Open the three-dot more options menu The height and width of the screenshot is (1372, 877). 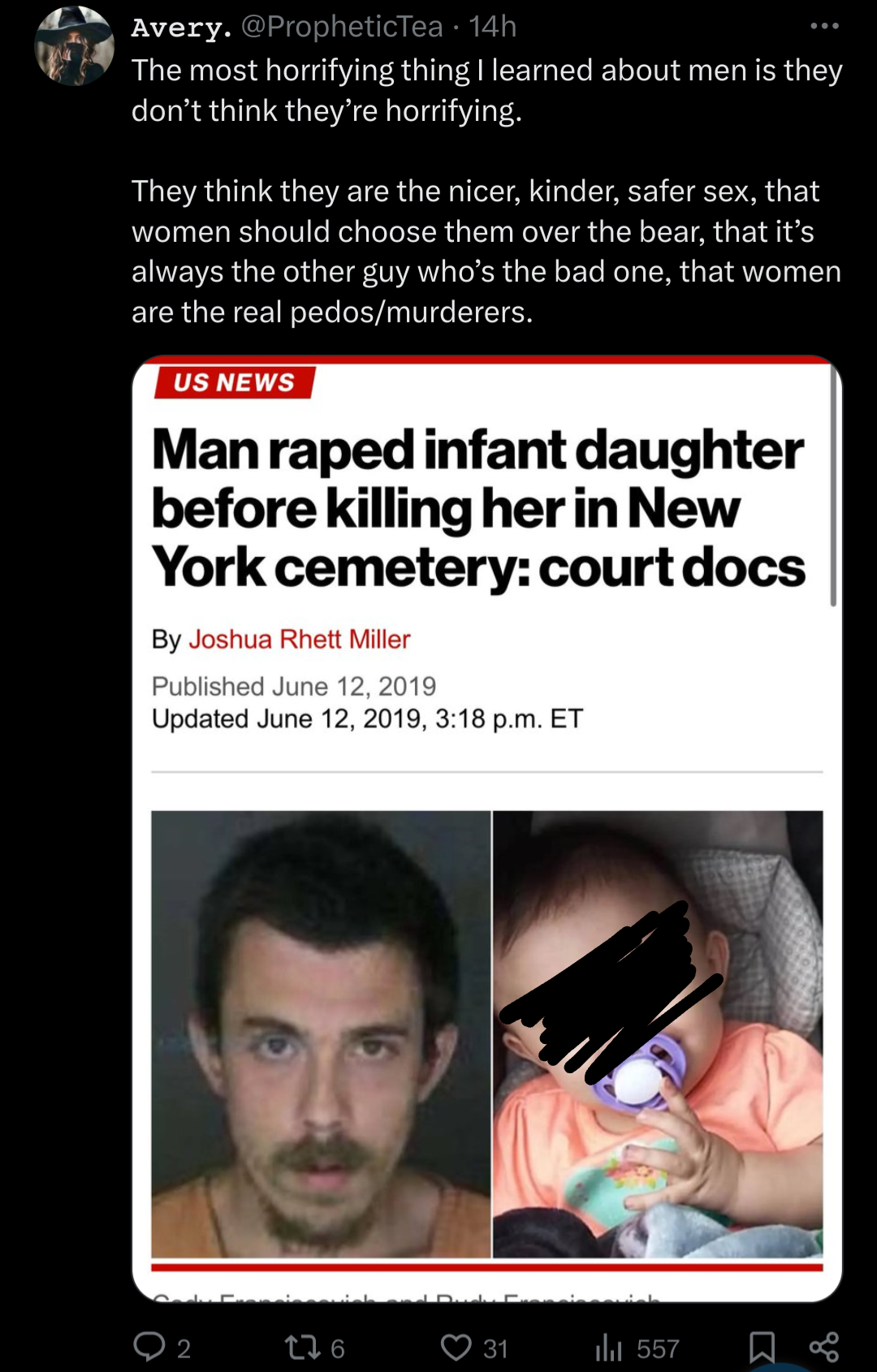(x=824, y=27)
